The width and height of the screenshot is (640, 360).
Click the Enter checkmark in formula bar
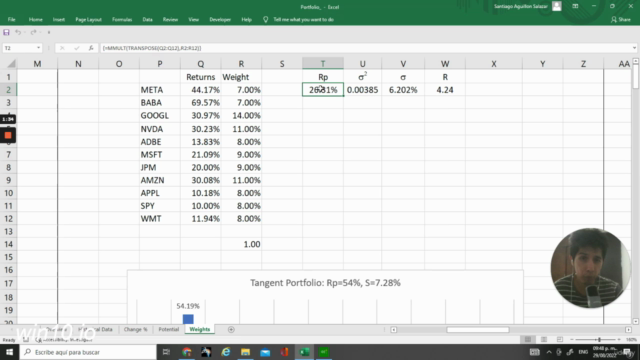[x=76, y=48]
